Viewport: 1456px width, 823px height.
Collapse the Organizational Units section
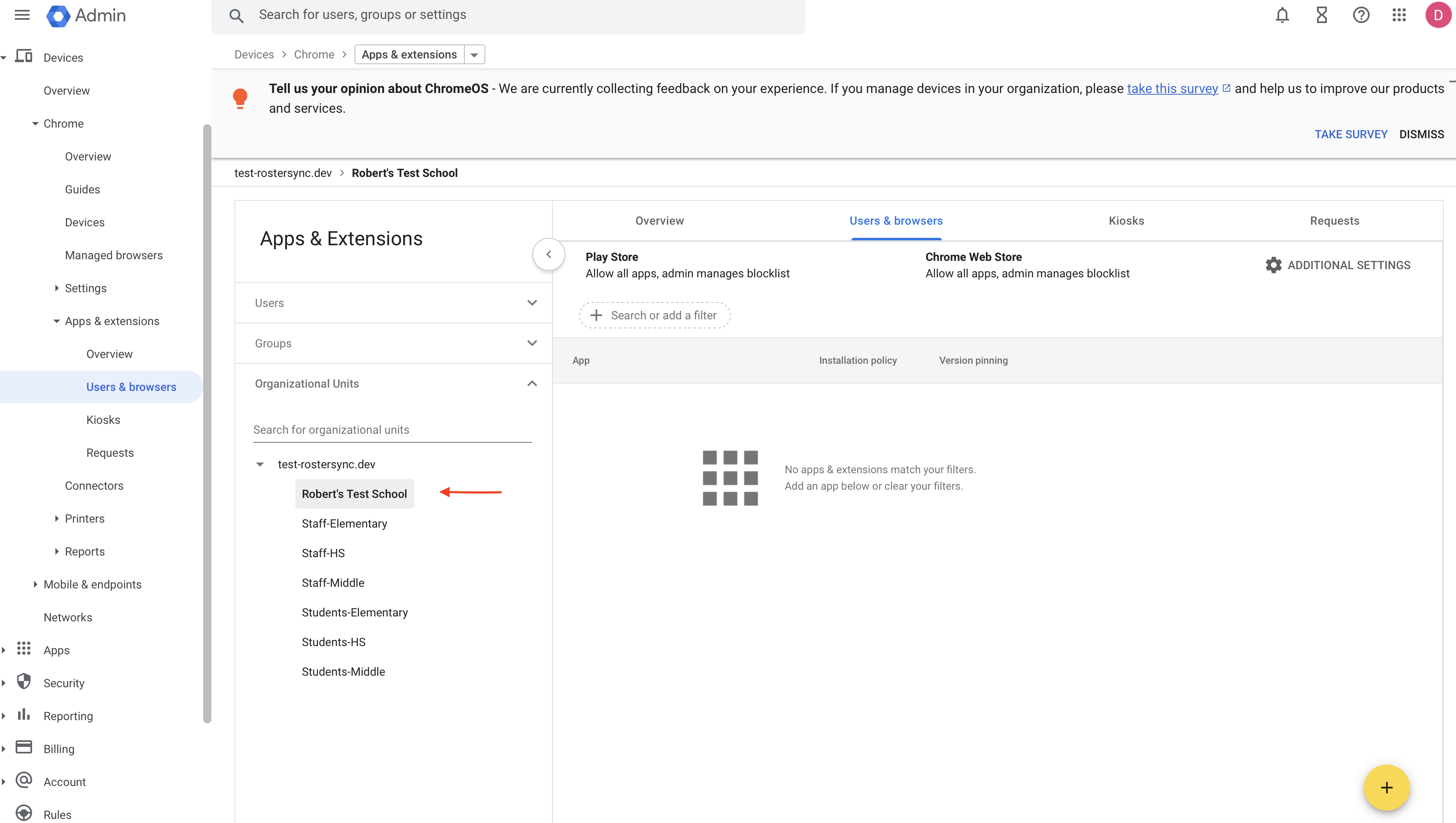[x=531, y=384]
